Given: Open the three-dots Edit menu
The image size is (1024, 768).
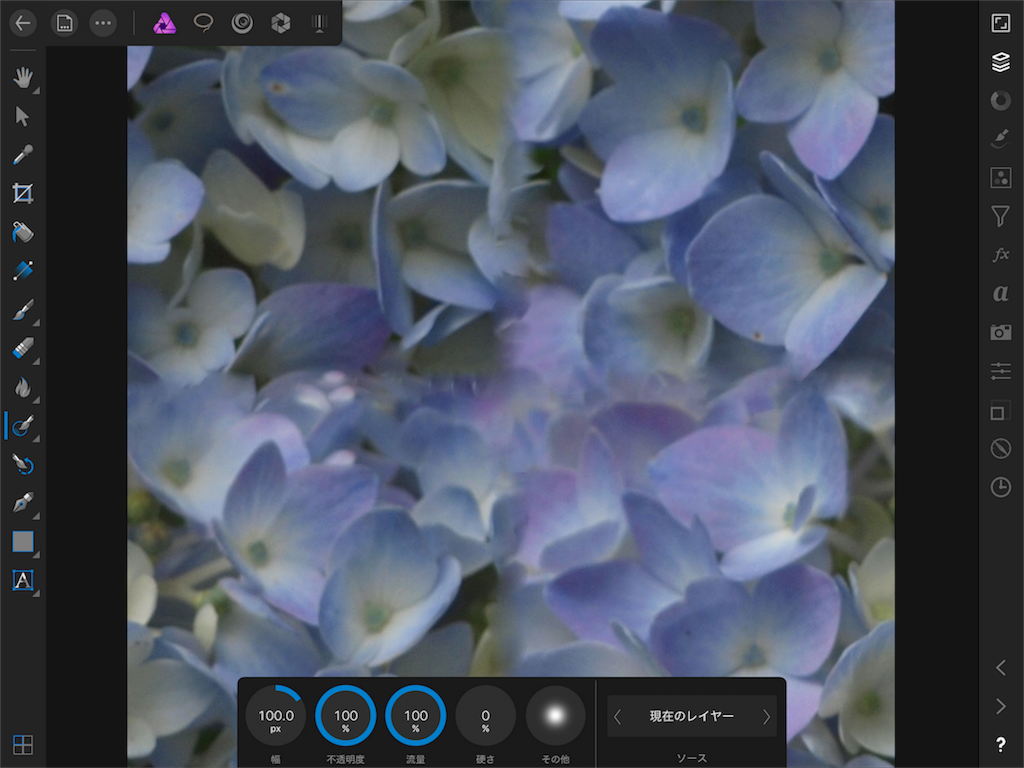Looking at the screenshot, I should [x=103, y=24].
